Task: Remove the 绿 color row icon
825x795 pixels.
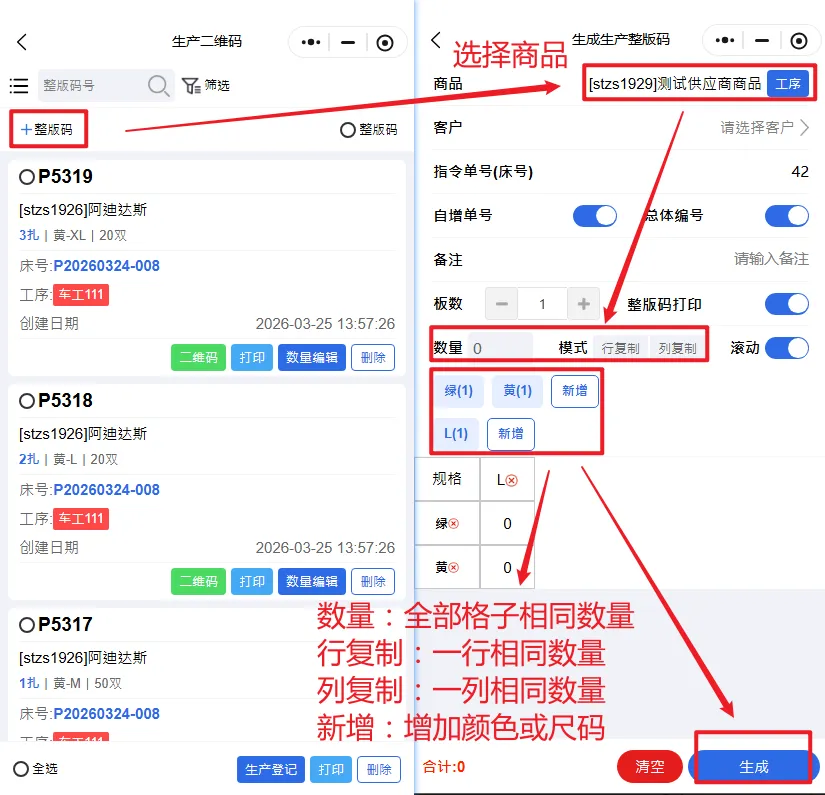Action: point(453,524)
